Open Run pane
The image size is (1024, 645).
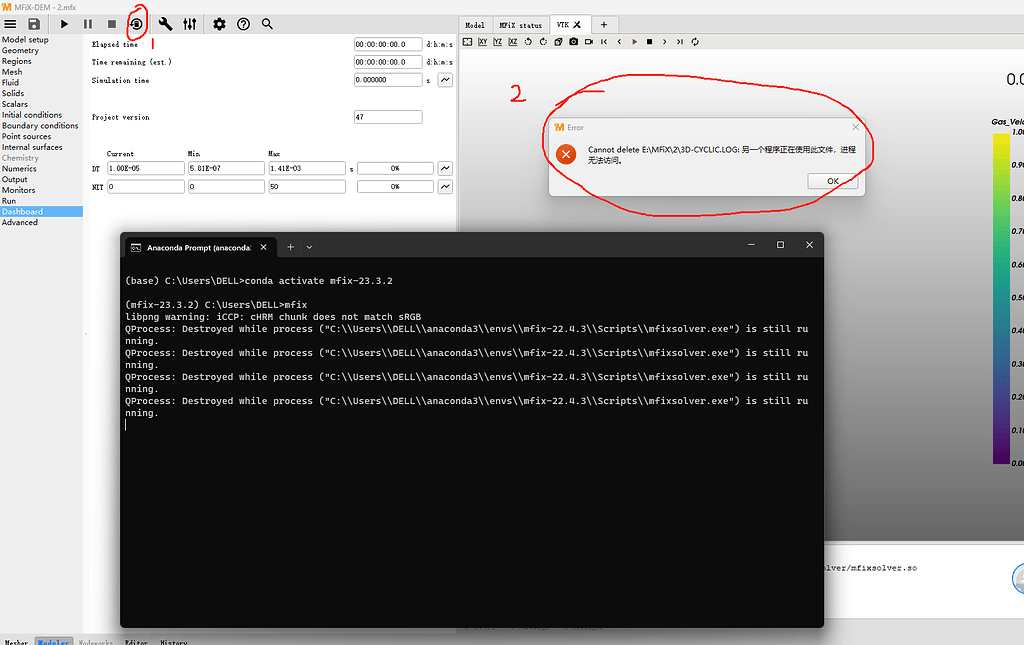pos(9,201)
